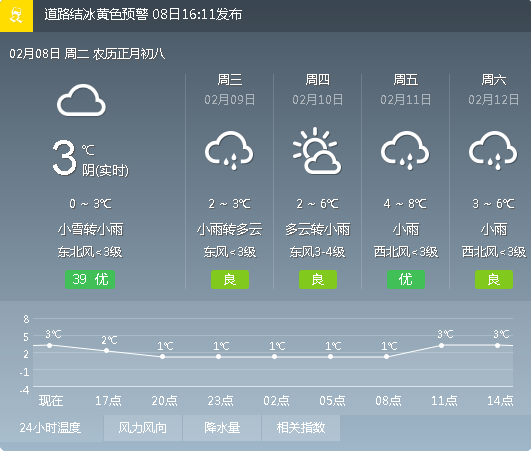Select the 24小时温度 tab
531x451 pixels.
pyautogui.click(x=51, y=428)
